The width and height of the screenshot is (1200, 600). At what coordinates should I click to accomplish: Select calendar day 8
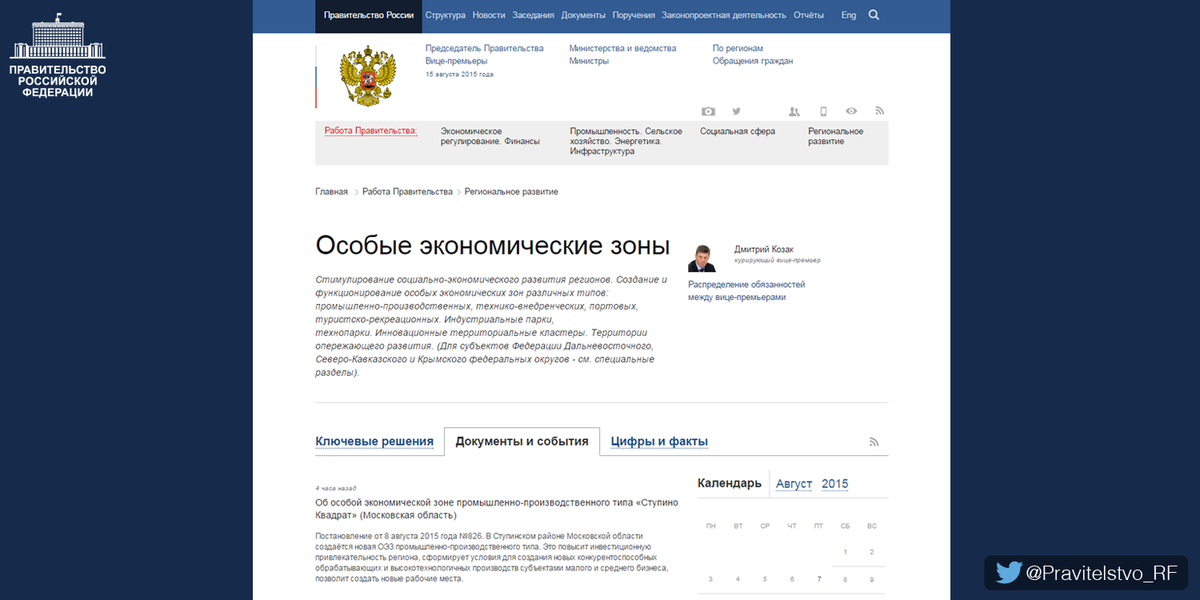point(845,578)
